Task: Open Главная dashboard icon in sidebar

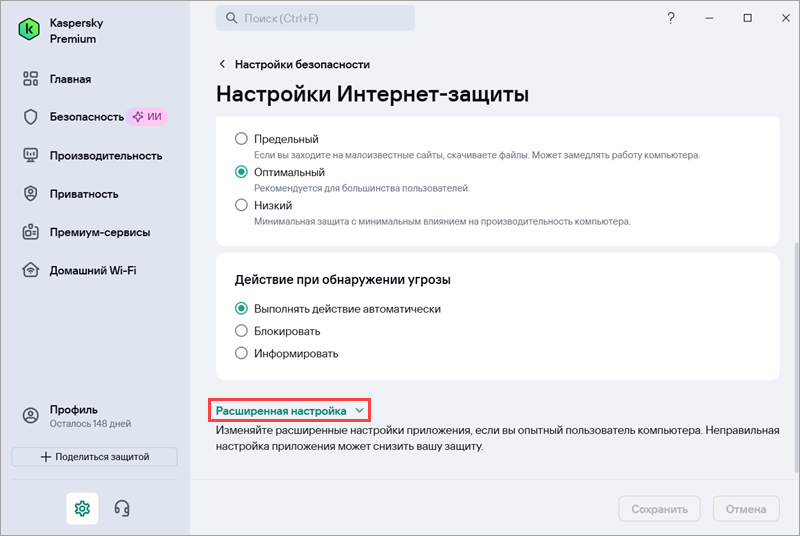Action: tap(31, 79)
